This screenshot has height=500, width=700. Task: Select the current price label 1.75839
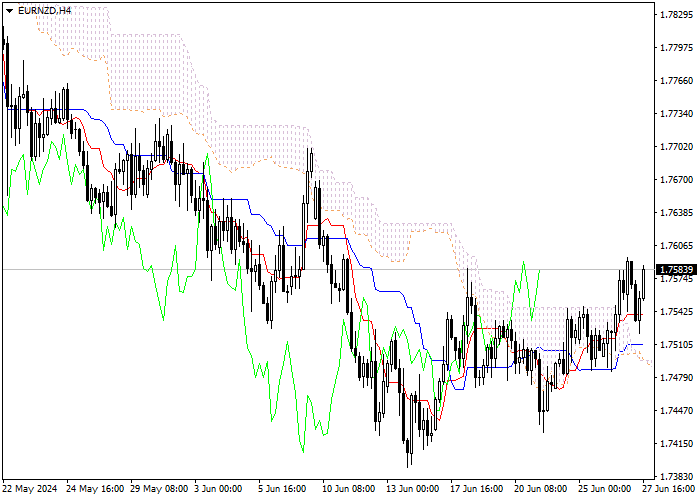click(x=677, y=270)
